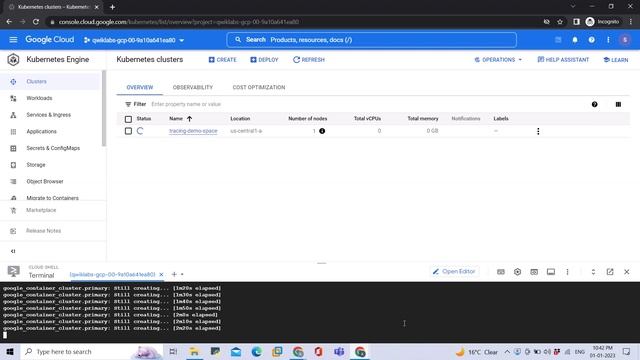This screenshot has height=360, width=640.
Task: Click the Open Editor button
Action: coord(454,271)
